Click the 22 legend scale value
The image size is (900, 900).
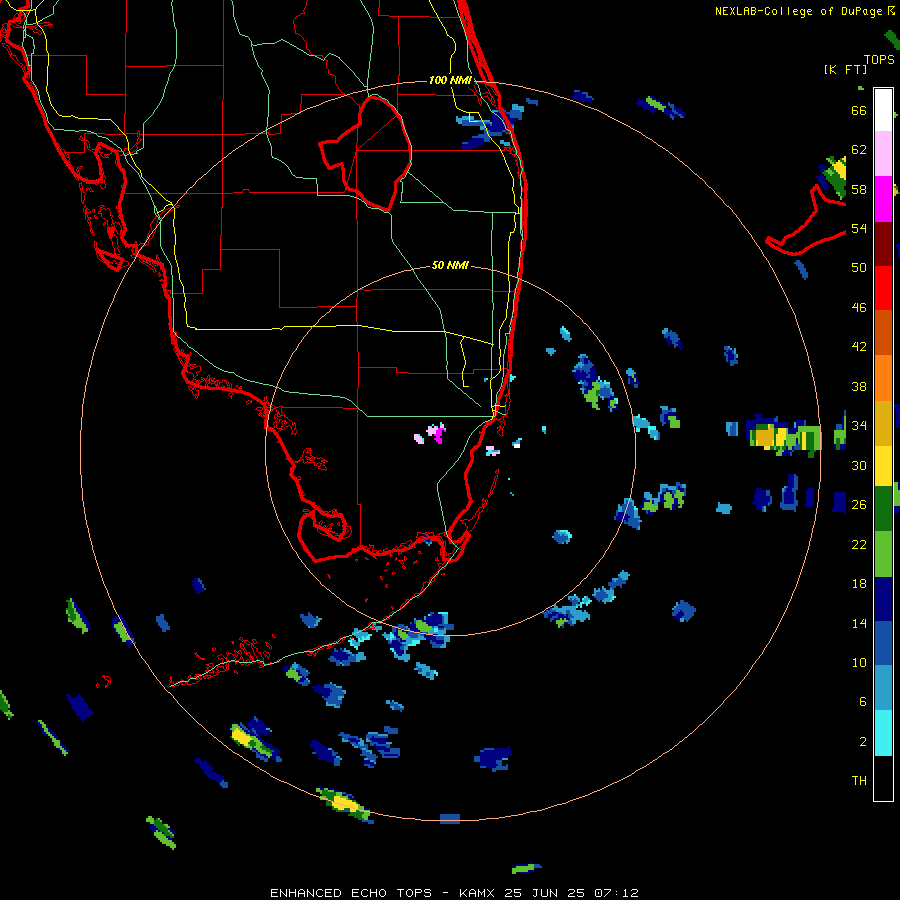point(859,544)
